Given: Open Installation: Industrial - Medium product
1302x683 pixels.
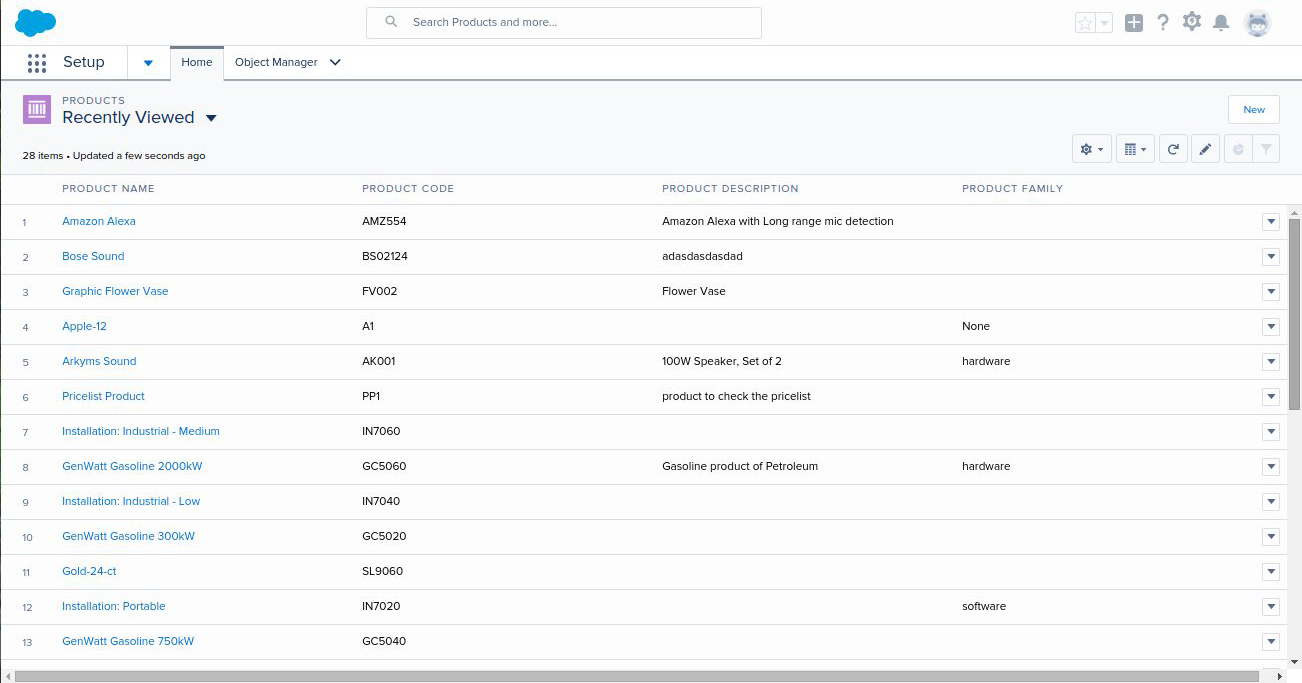Looking at the screenshot, I should click(141, 431).
